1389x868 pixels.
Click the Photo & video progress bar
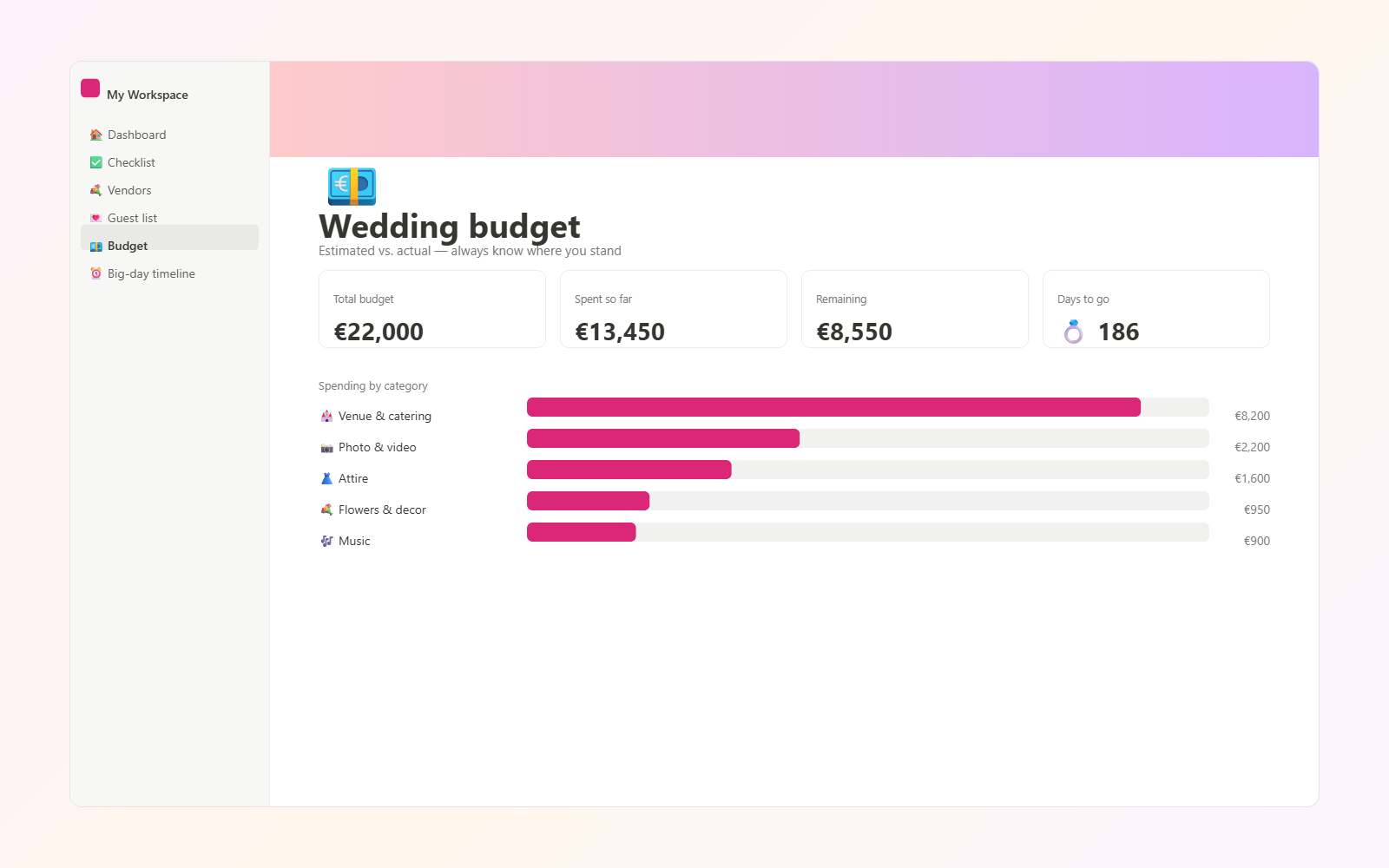[x=868, y=438]
